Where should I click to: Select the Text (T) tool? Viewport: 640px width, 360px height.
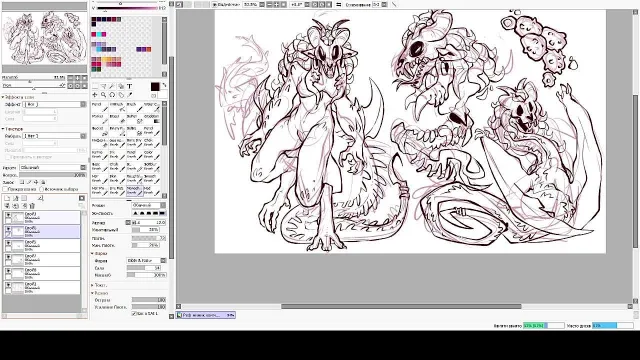point(129,86)
